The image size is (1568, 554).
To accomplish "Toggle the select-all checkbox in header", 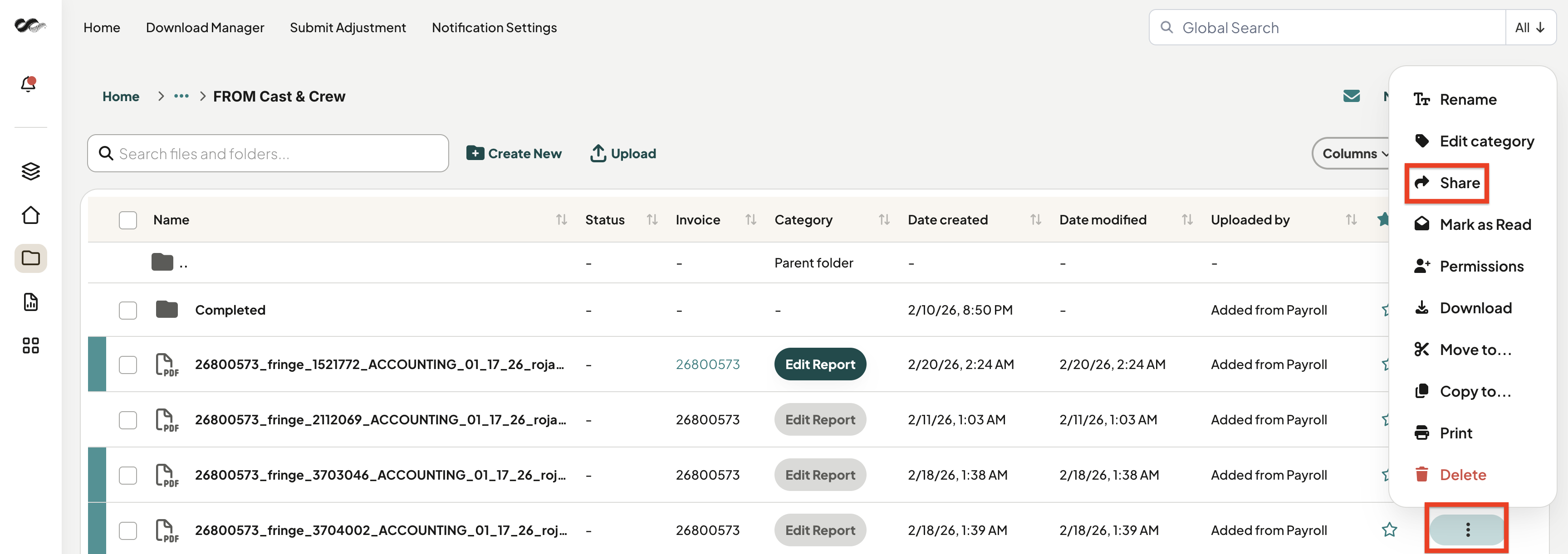I will 128,220.
